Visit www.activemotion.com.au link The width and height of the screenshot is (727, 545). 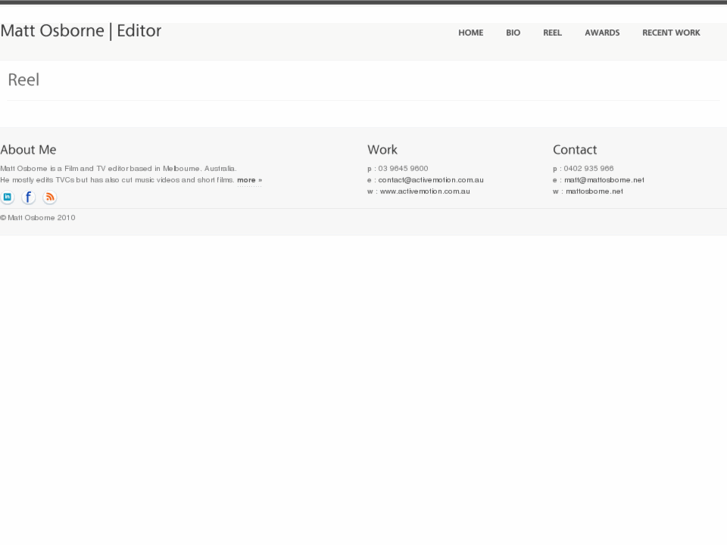pos(425,191)
